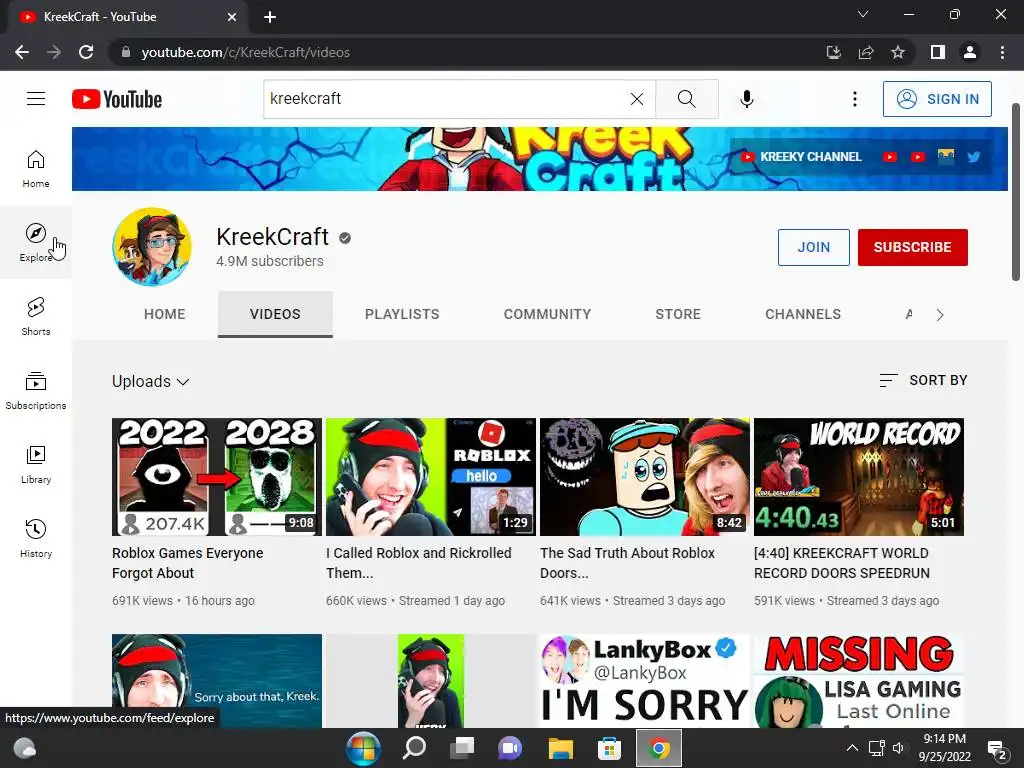Open File Explorer from the taskbar

click(x=560, y=748)
